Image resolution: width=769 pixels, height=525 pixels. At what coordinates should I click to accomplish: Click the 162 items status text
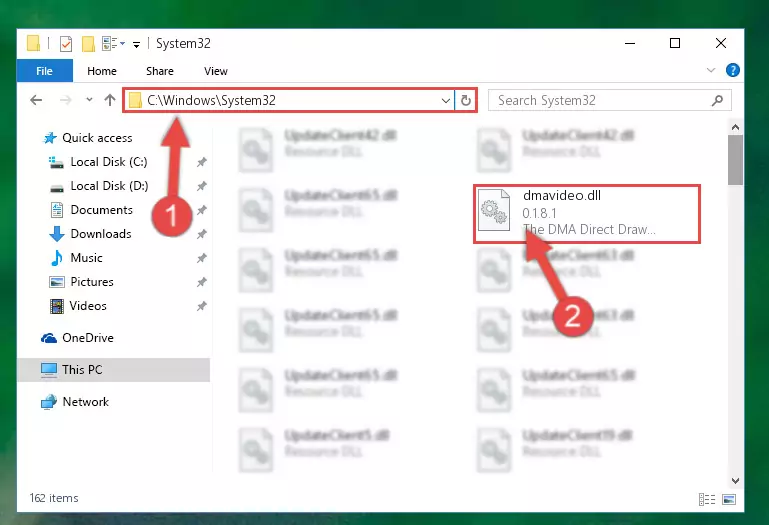(54, 498)
